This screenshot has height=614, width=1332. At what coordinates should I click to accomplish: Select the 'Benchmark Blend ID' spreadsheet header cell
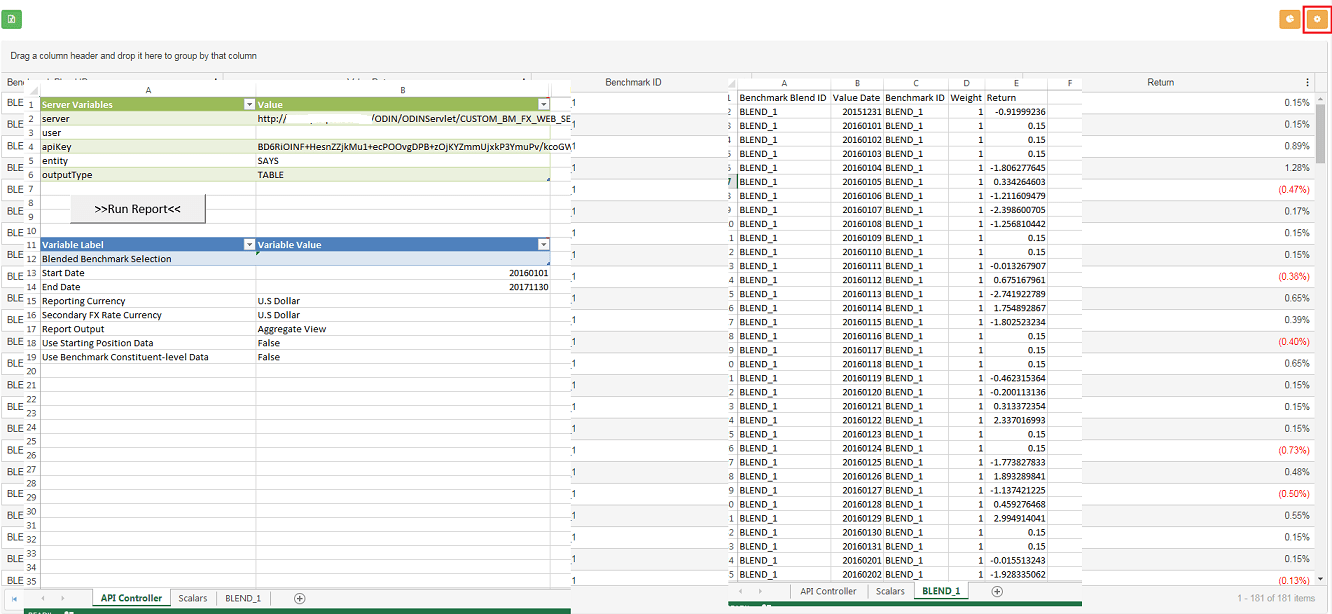784,98
